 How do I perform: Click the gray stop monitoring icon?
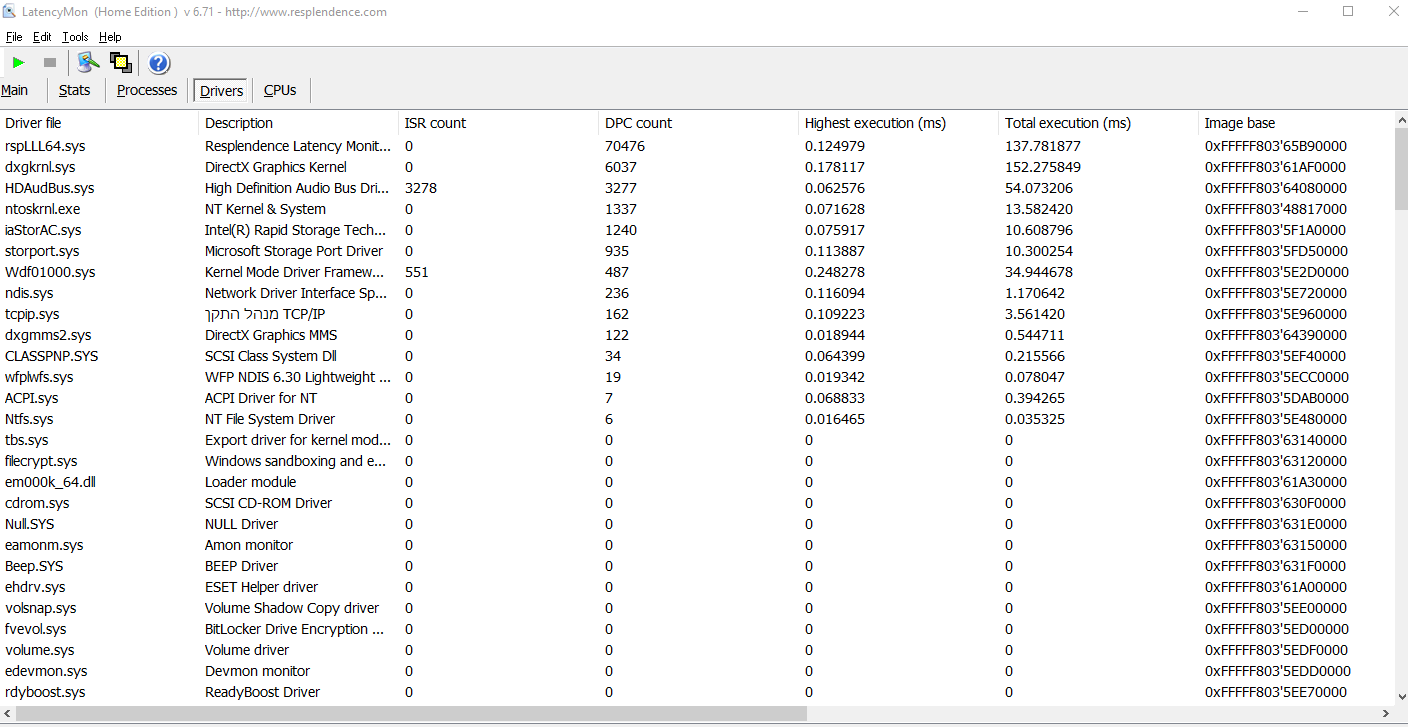point(50,63)
